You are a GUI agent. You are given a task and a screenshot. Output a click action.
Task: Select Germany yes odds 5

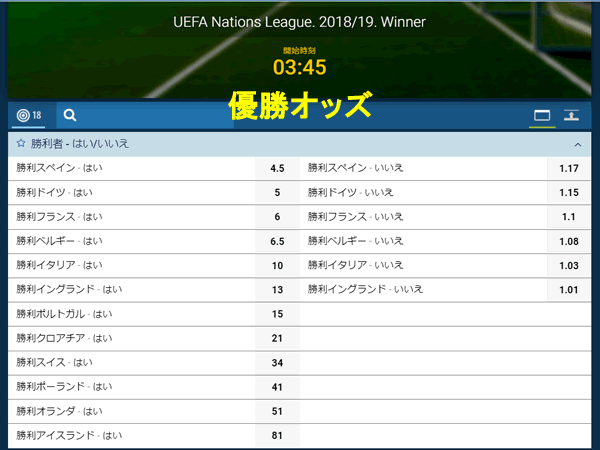(277, 192)
